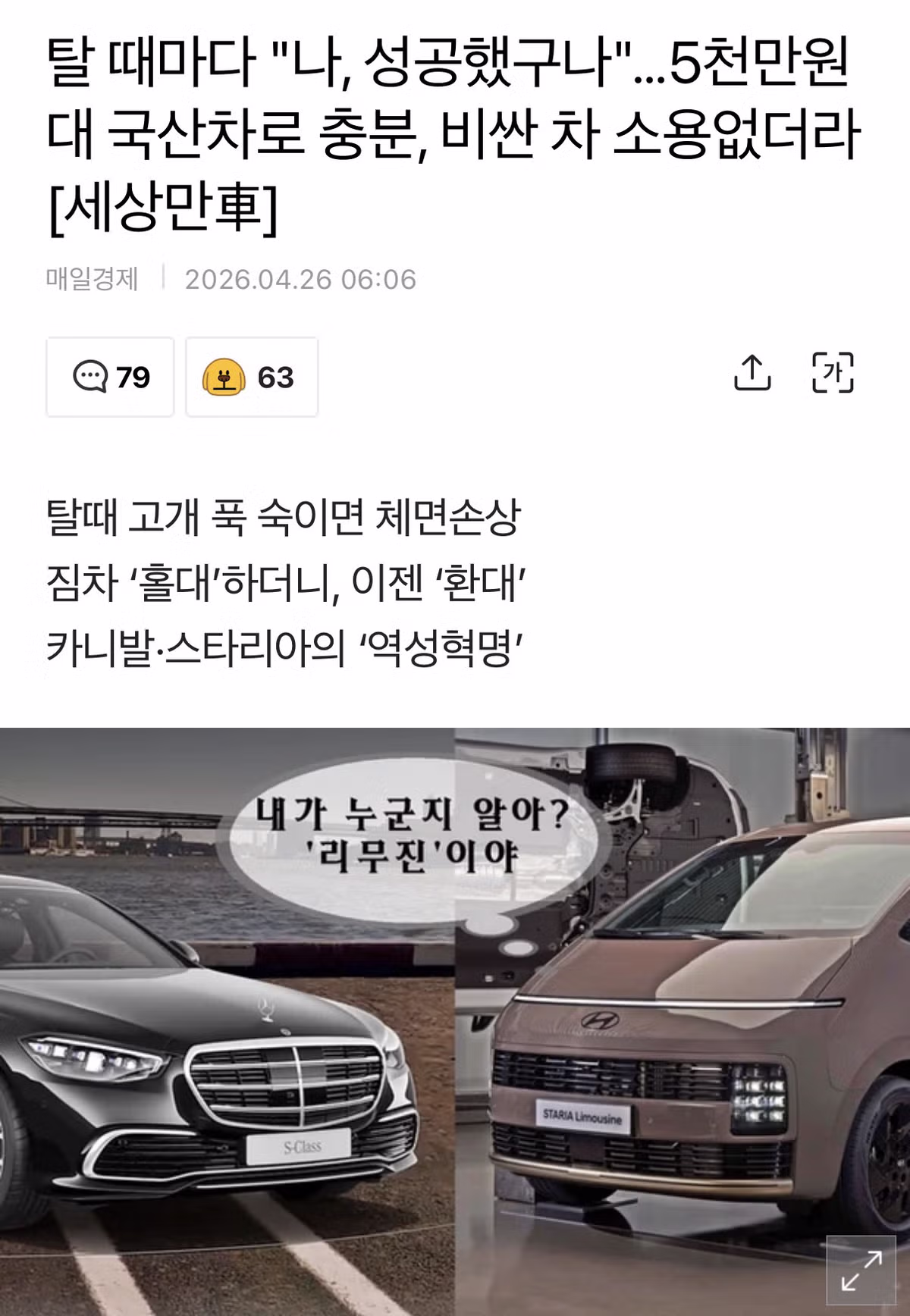Tap the share upload icon
910x1316 pixels.
click(x=752, y=373)
